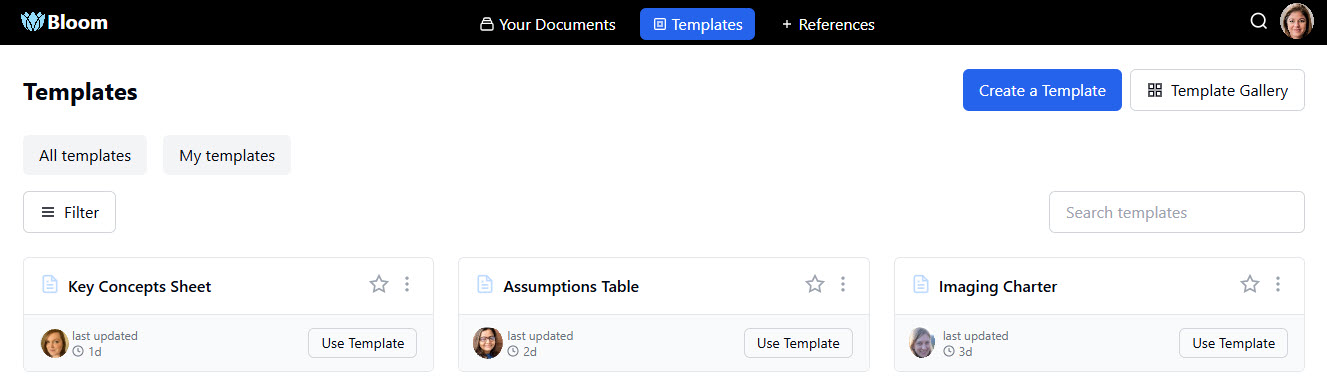
Task: Open the three-dot menu for Key Concepts Sheet
Action: (x=407, y=285)
